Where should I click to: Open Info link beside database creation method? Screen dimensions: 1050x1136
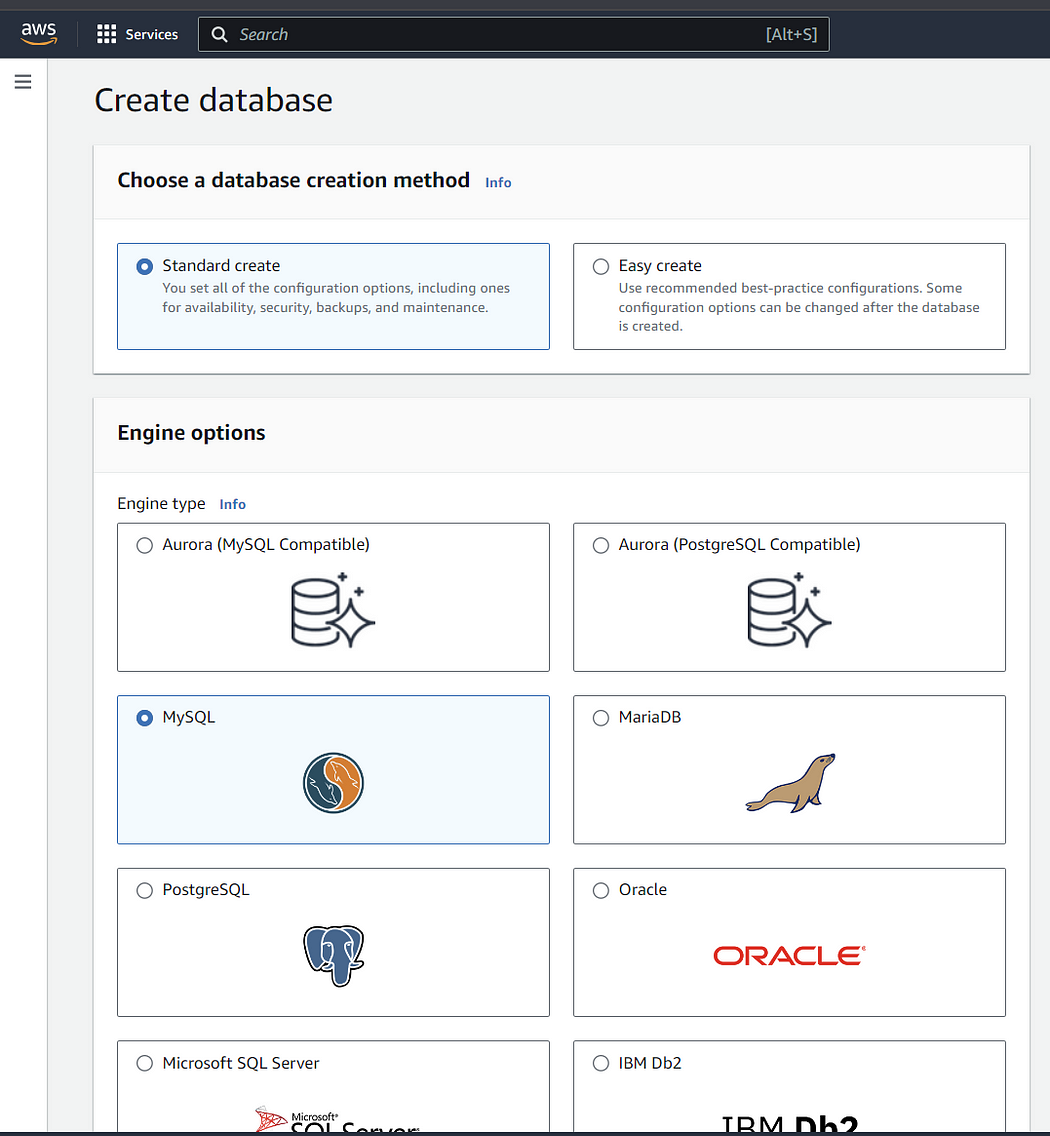[x=498, y=183]
